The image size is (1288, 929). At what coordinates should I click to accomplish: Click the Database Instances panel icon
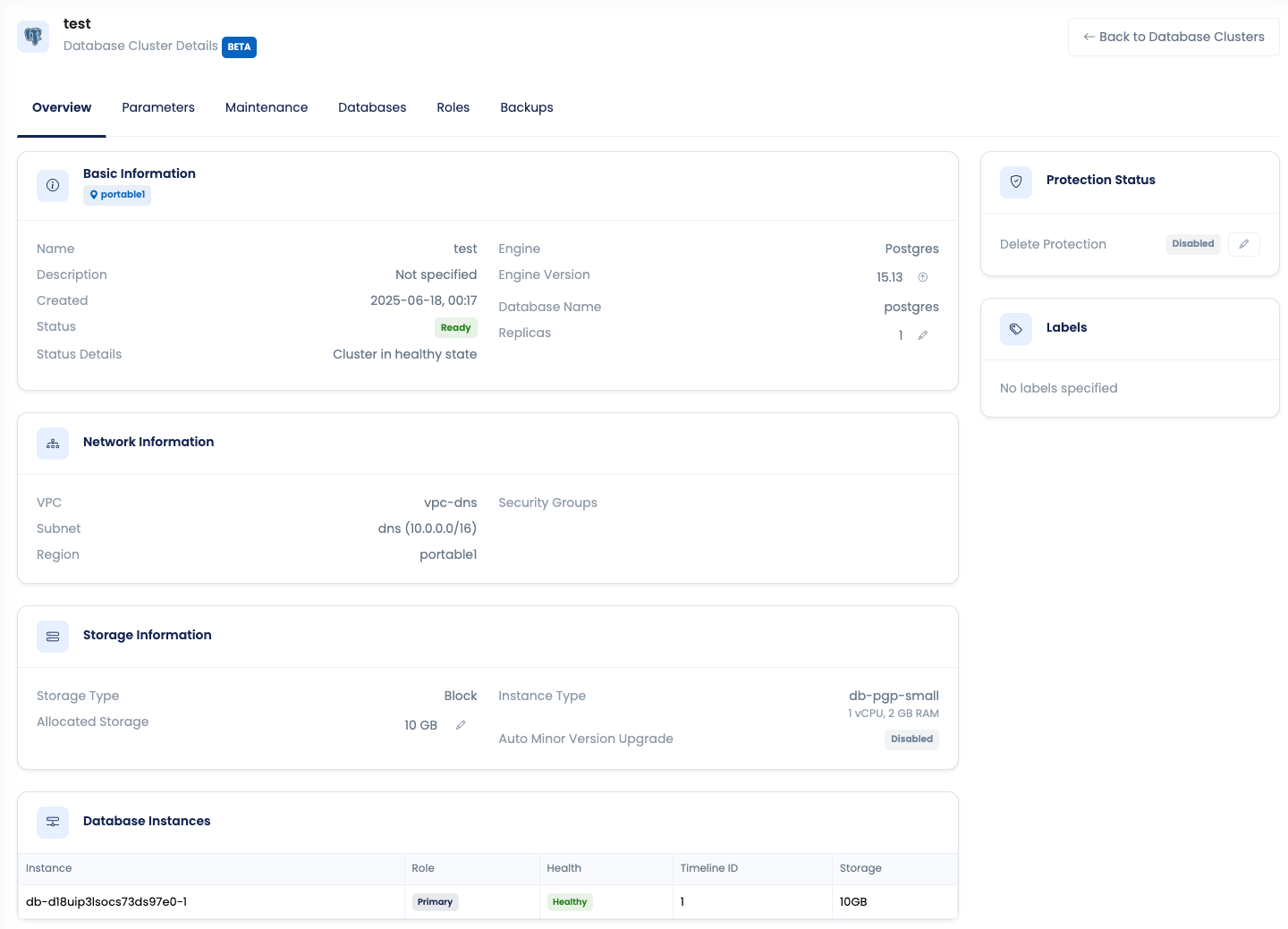[52, 822]
